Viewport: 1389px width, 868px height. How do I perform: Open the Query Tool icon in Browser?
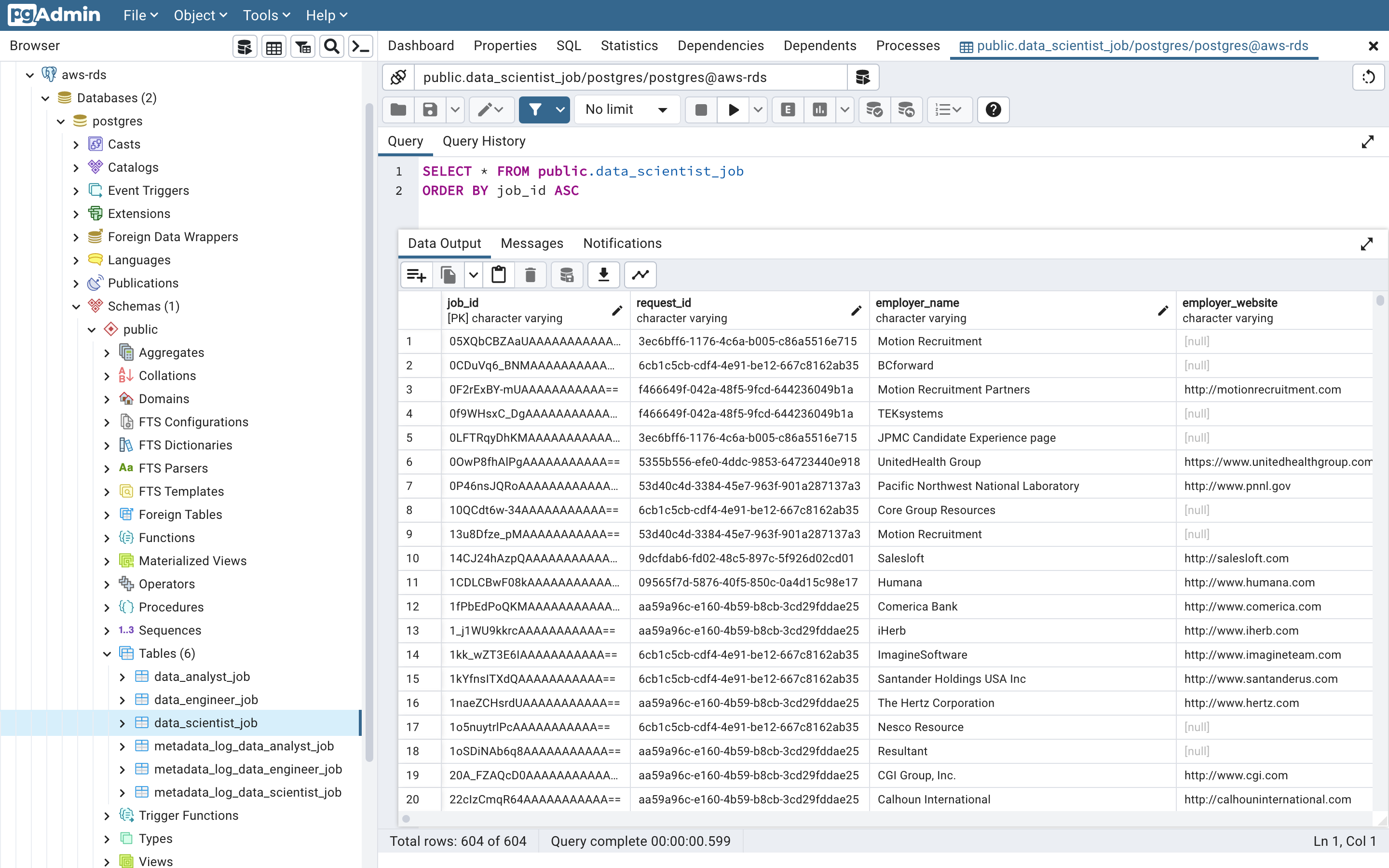coord(245,46)
